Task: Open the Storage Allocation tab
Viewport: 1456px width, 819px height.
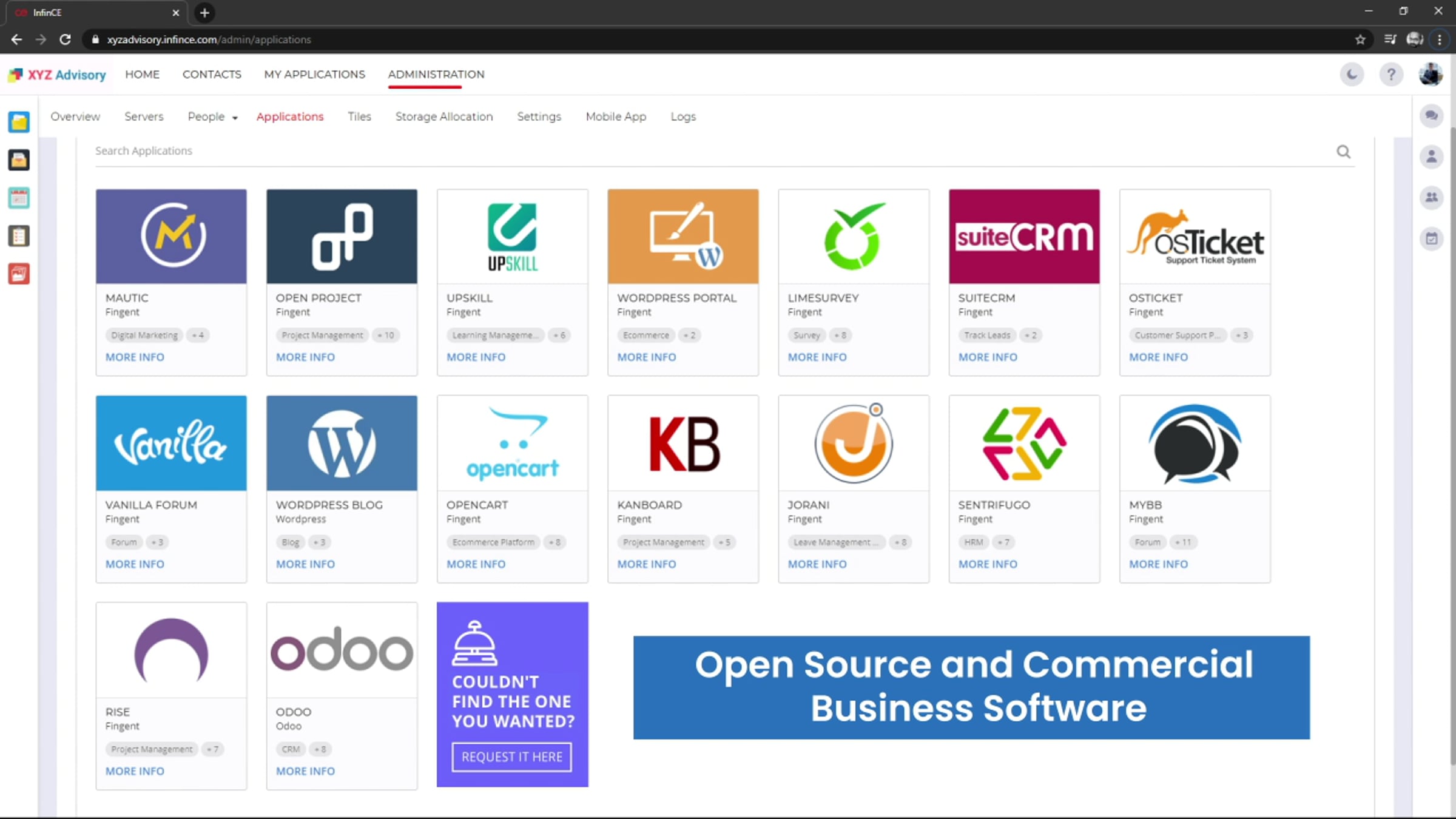Action: click(444, 116)
